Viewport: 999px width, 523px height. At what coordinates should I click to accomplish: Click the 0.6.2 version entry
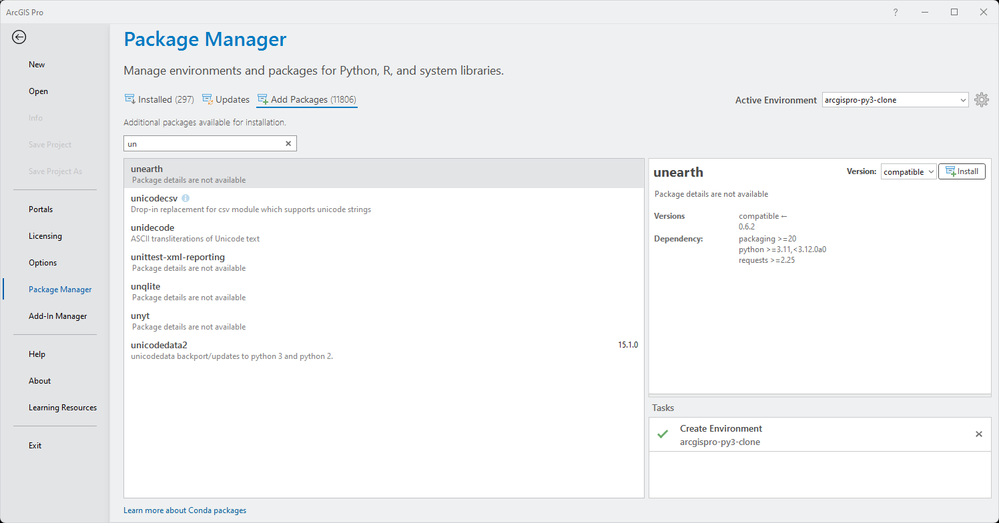747,227
